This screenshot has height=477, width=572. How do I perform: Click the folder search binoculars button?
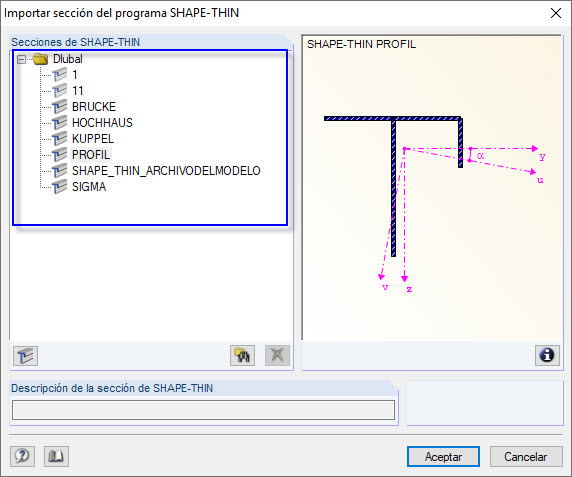242,356
